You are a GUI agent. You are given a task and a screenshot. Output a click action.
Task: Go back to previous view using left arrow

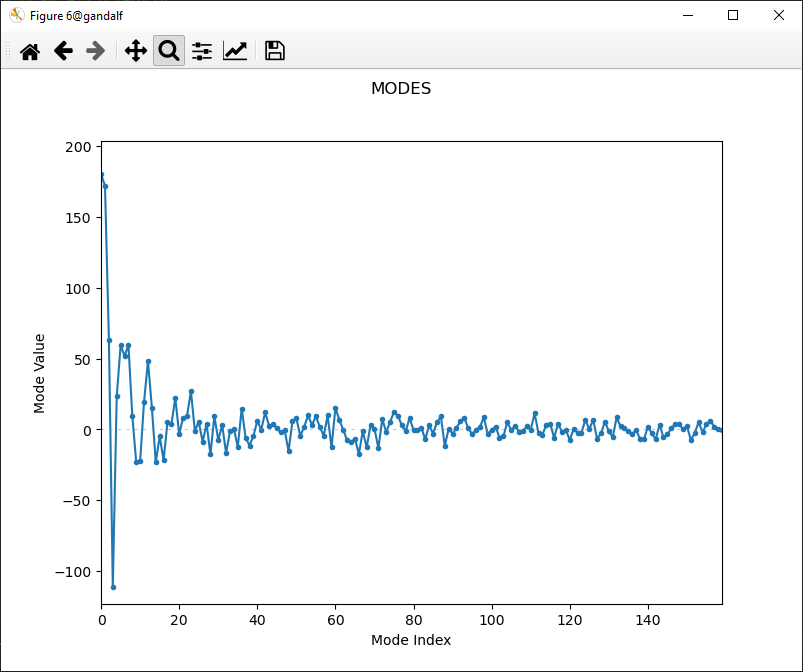(x=63, y=51)
